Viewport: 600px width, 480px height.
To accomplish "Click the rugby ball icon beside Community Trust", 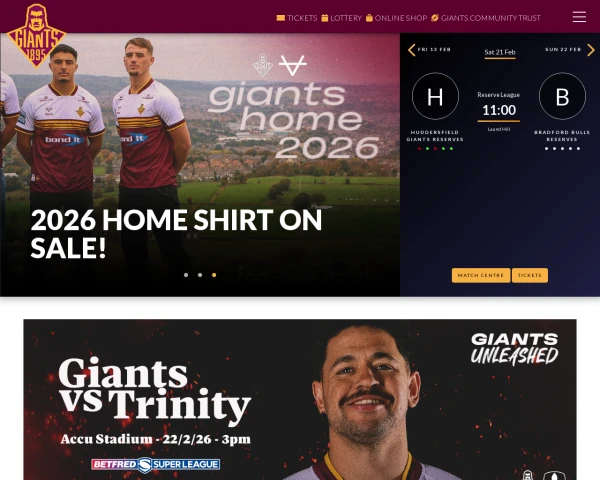I will pos(435,18).
